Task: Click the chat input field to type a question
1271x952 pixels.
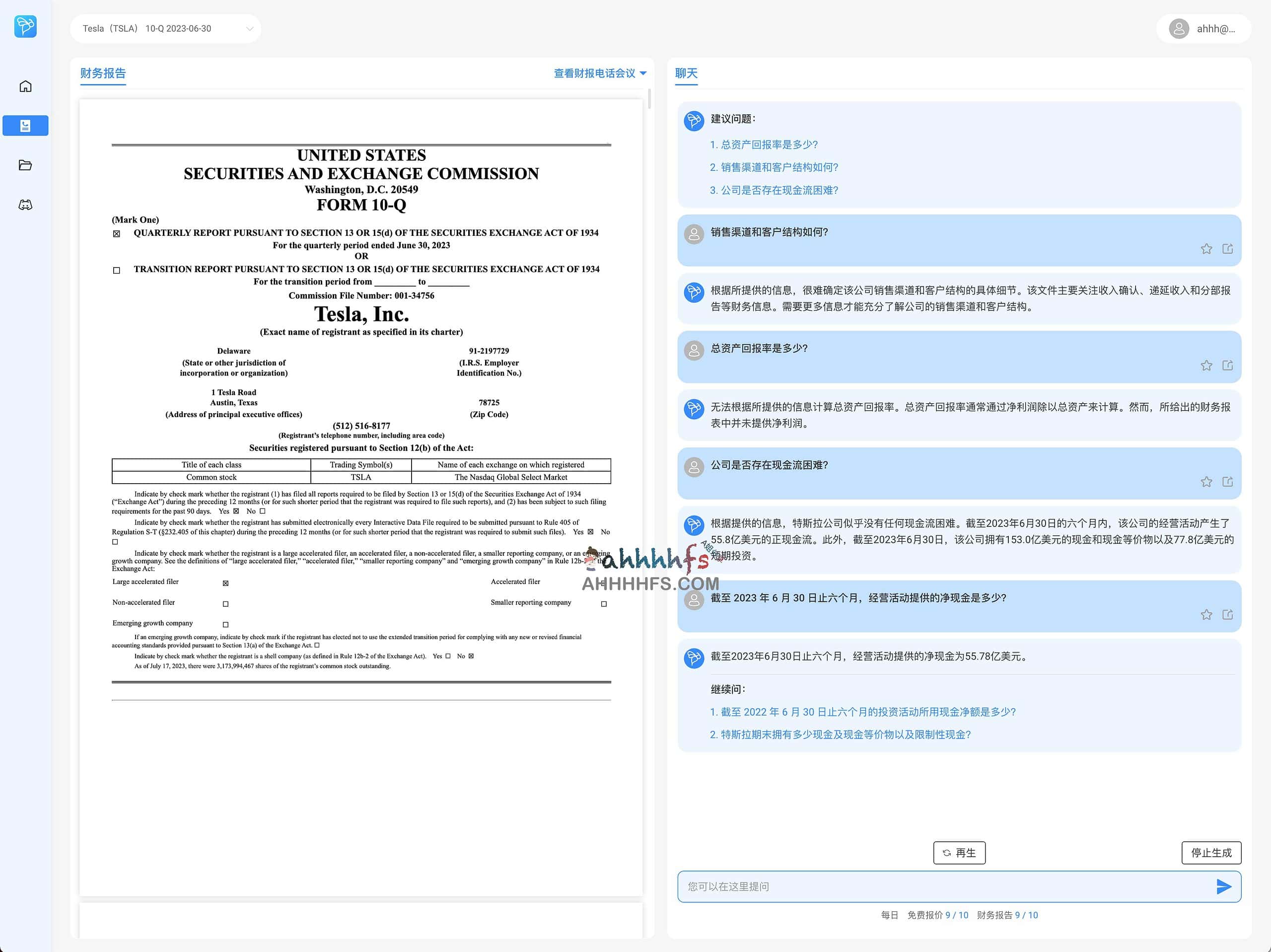Action: 919,886
